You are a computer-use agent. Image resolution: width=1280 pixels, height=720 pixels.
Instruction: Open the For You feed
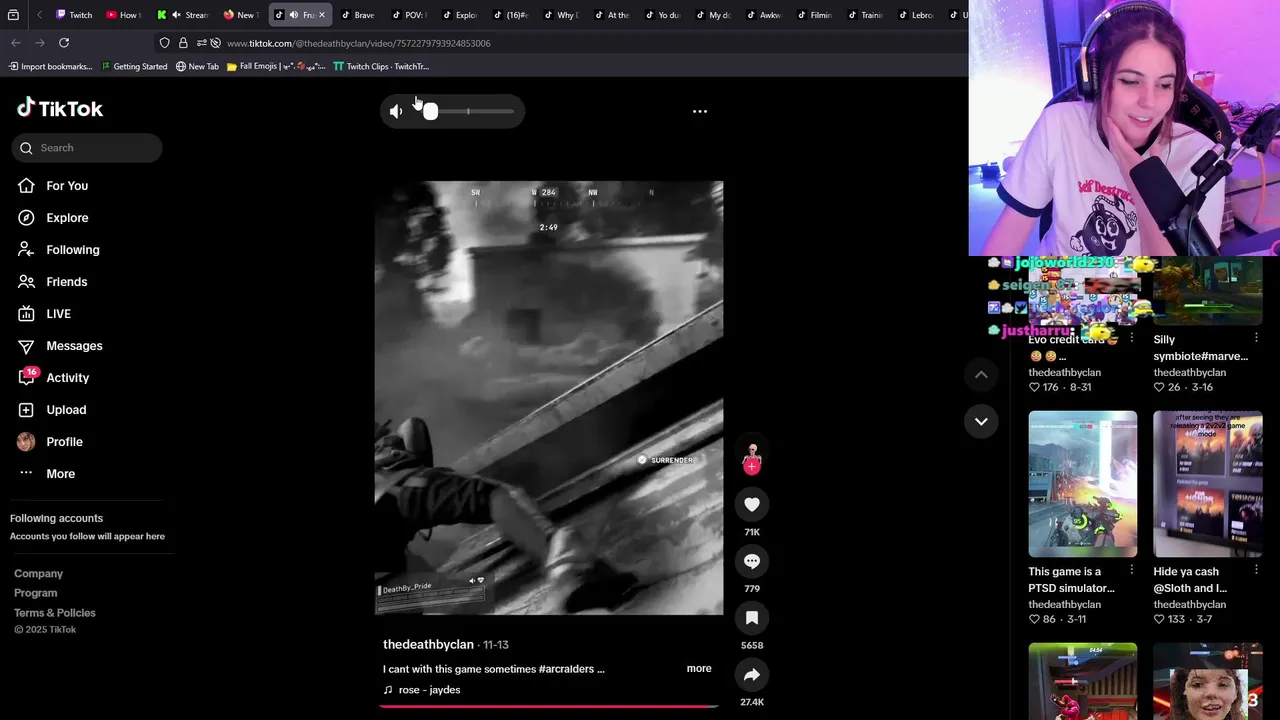[x=67, y=186]
